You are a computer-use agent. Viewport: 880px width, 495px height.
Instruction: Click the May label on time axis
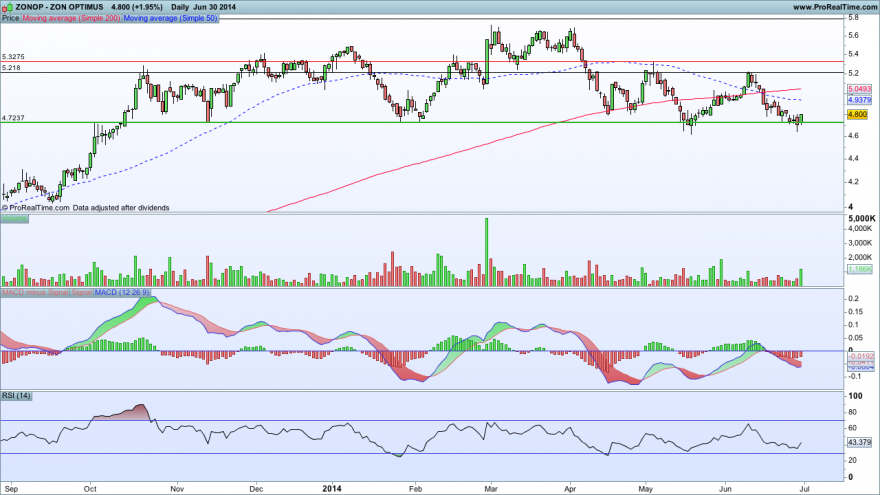pos(646,489)
